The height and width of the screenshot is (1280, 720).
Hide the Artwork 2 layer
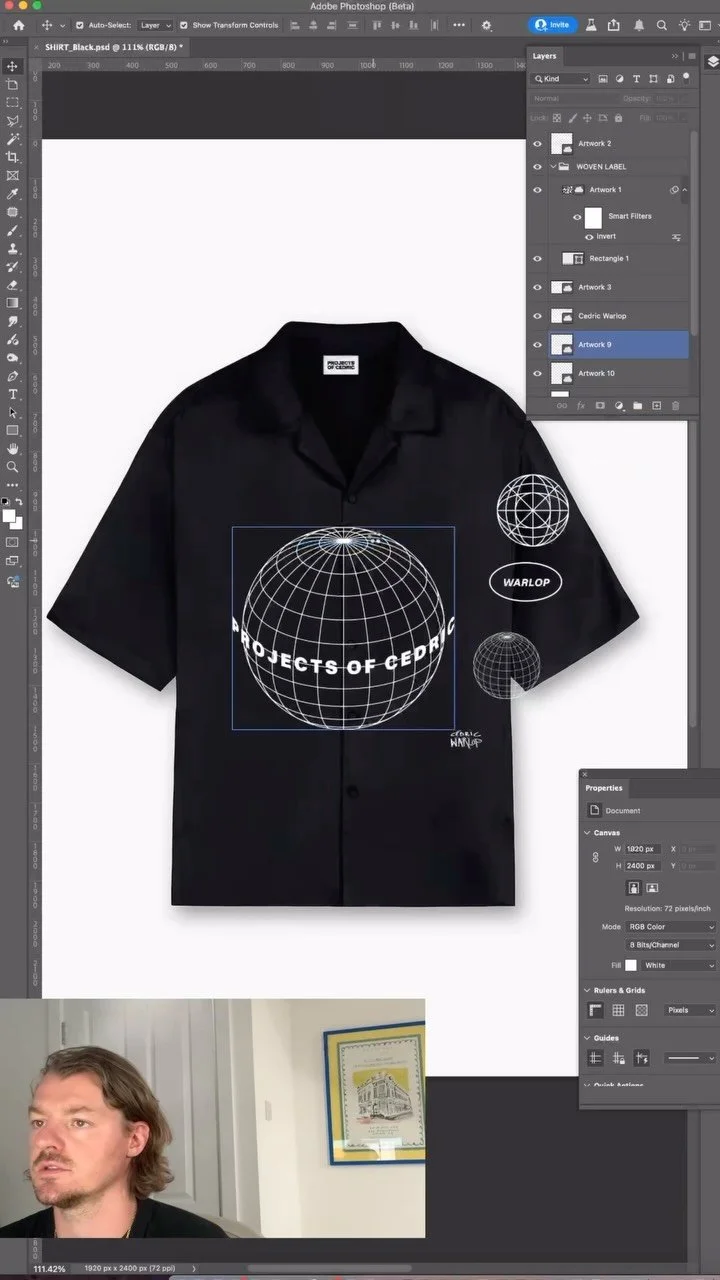point(538,144)
